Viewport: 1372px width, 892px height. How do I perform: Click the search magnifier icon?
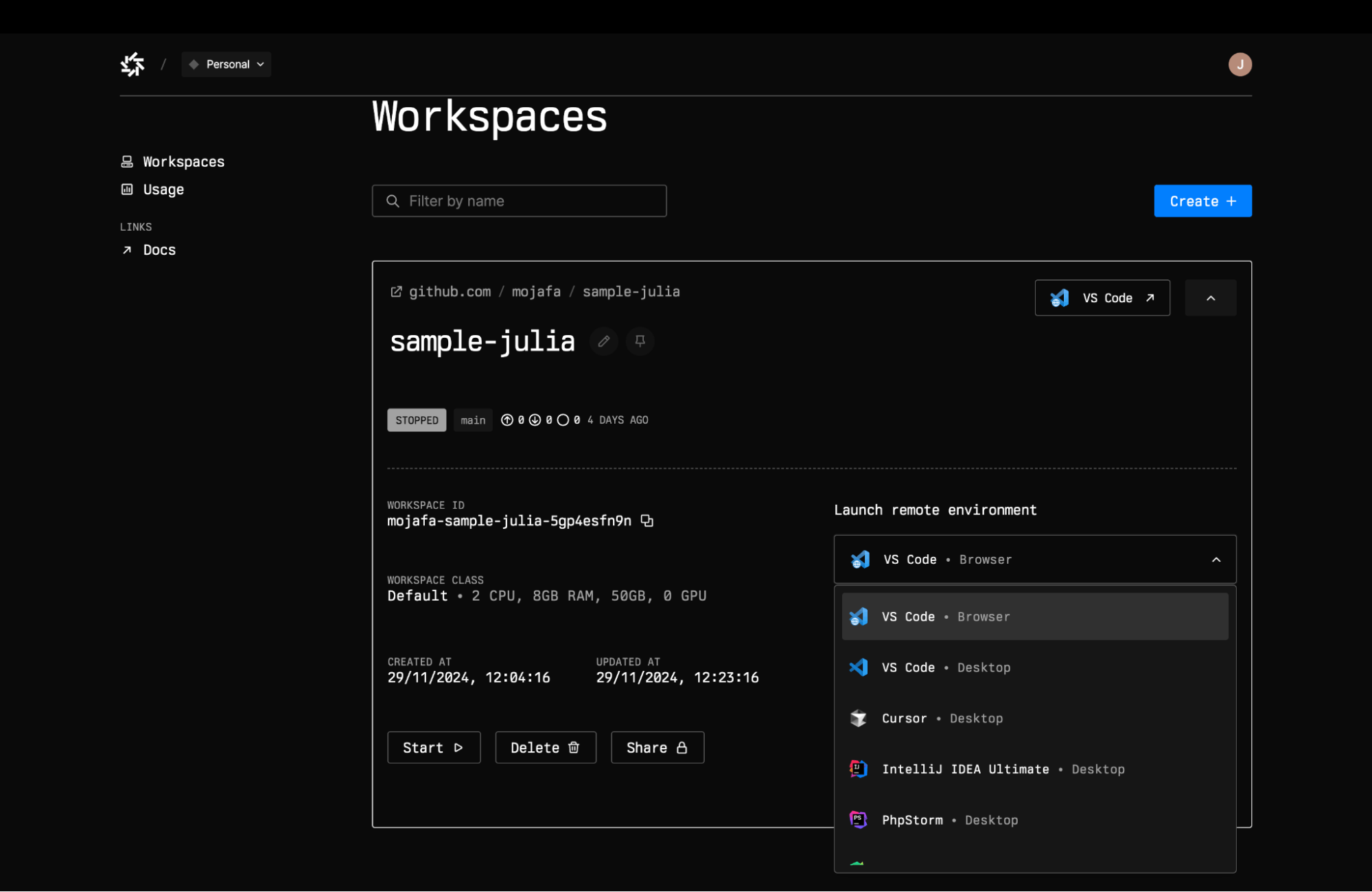pyautogui.click(x=393, y=201)
